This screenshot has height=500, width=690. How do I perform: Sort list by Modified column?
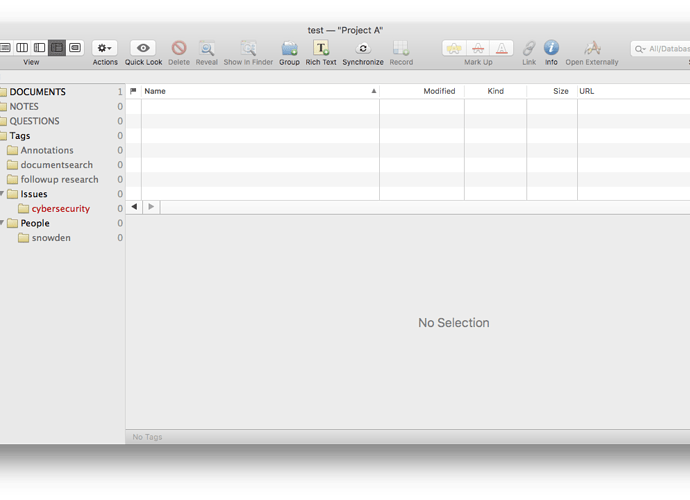pos(422,91)
